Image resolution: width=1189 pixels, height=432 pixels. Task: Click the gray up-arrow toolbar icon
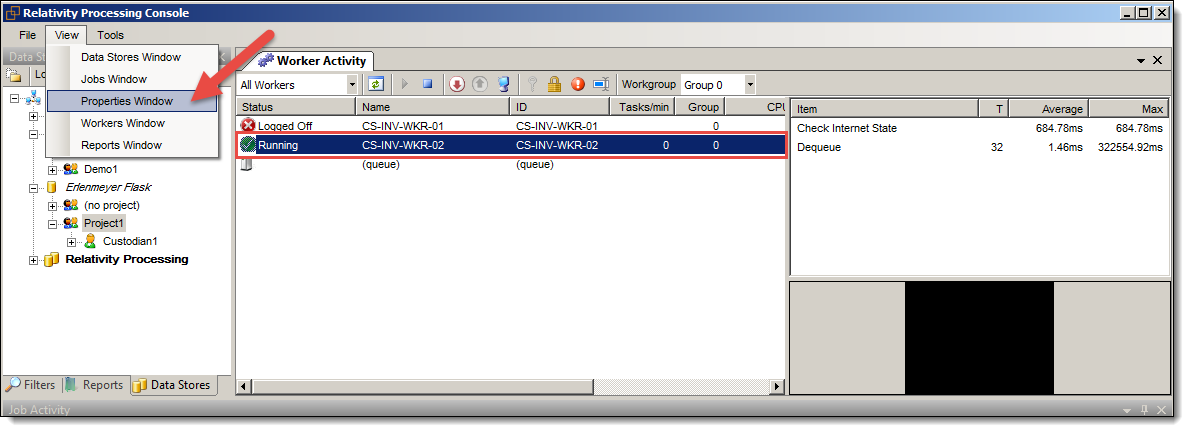coord(480,84)
